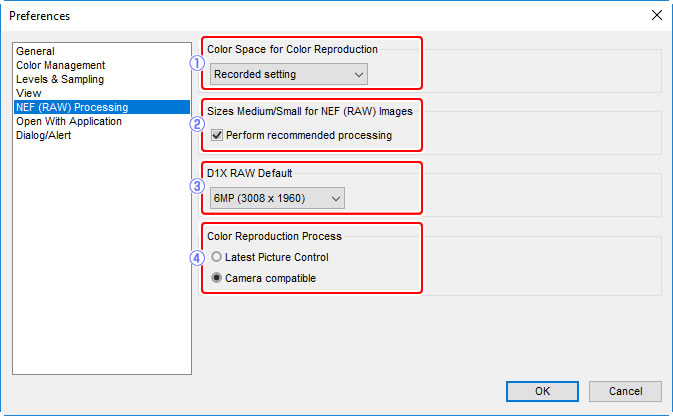Confirm settings with the OK button
The image size is (673, 416).
tap(542, 391)
